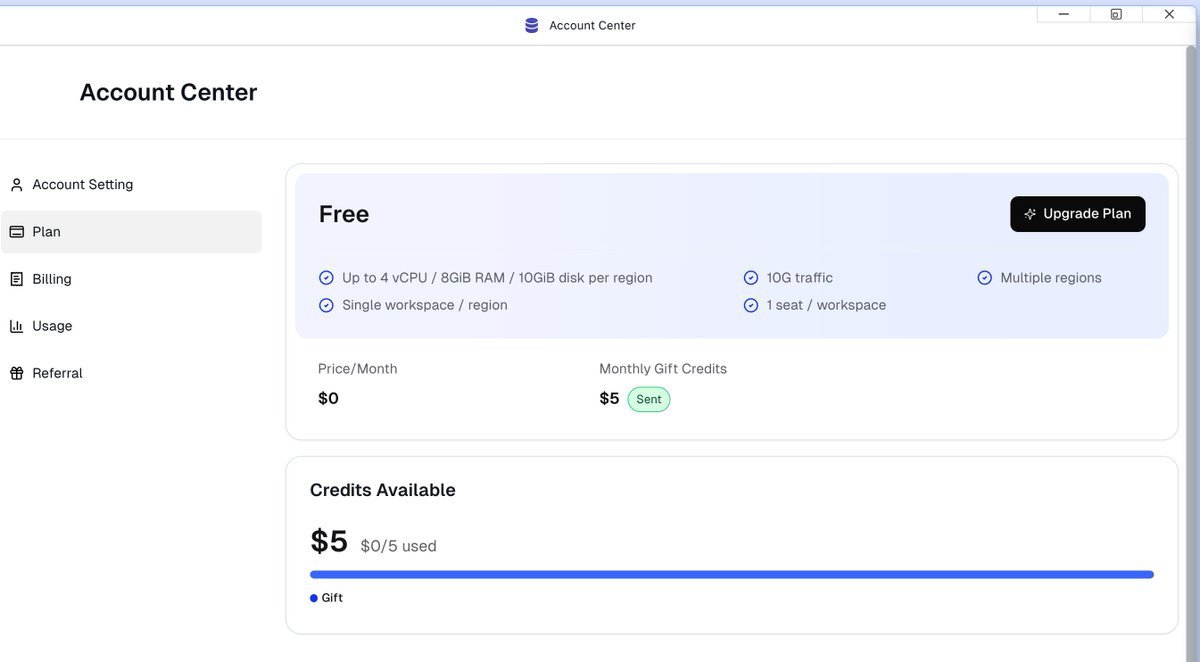This screenshot has width=1200, height=662.
Task: Click the Account Setting person icon
Action: coord(16,185)
